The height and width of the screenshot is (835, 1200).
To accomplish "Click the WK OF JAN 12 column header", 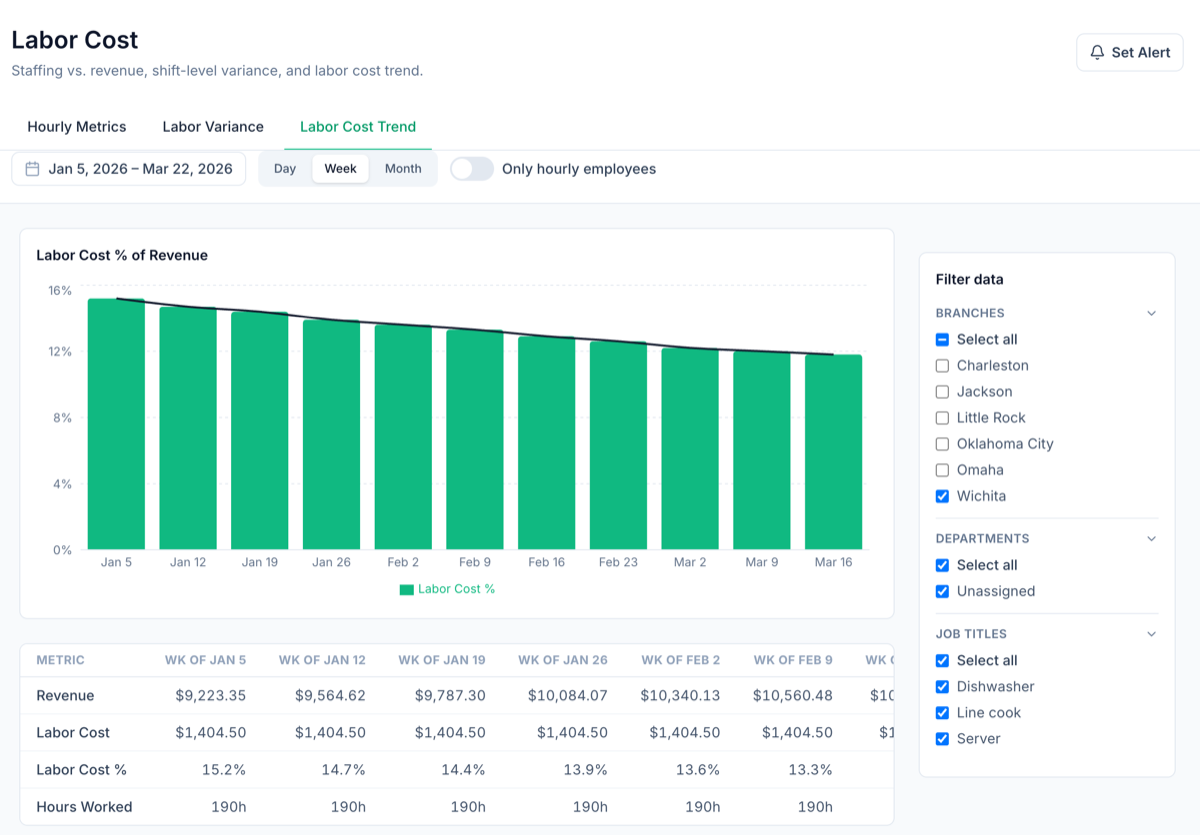I will pyautogui.click(x=322, y=660).
